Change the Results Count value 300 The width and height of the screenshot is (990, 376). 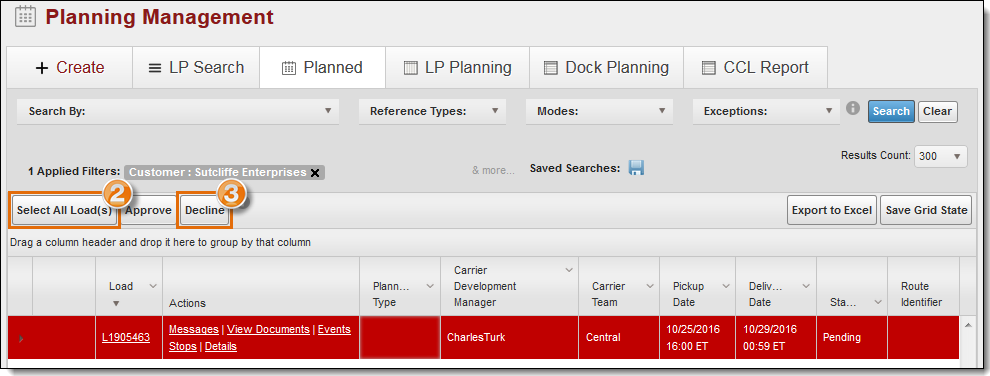941,156
